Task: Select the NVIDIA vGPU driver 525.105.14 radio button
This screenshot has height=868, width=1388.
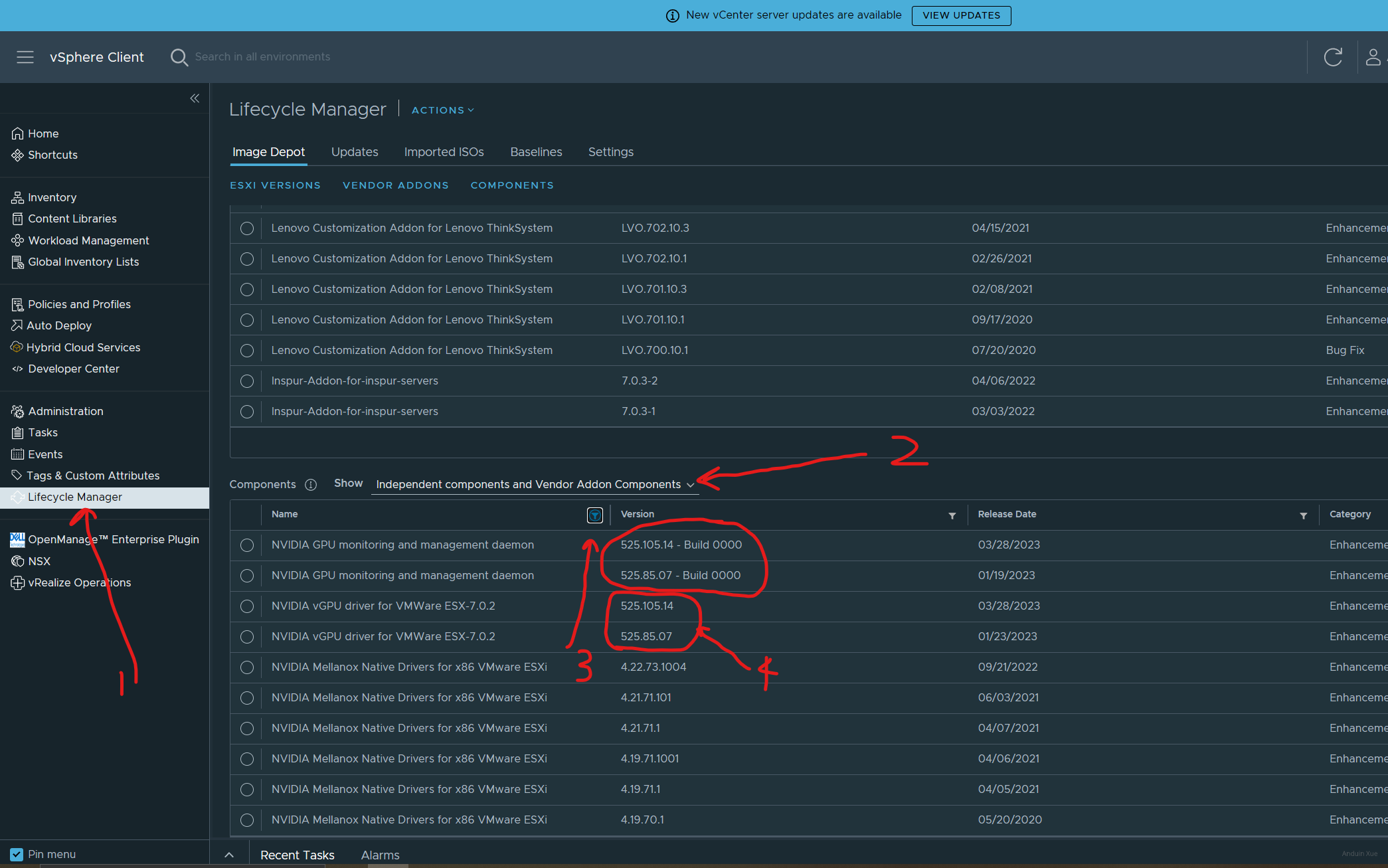Action: click(x=247, y=606)
